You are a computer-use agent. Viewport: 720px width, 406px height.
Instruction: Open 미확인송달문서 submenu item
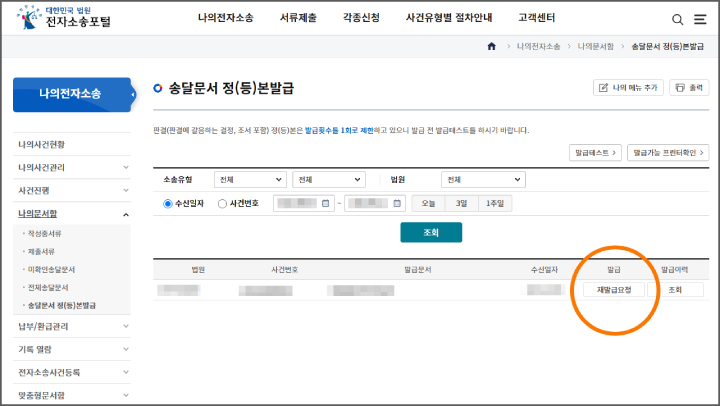click(x=51, y=269)
